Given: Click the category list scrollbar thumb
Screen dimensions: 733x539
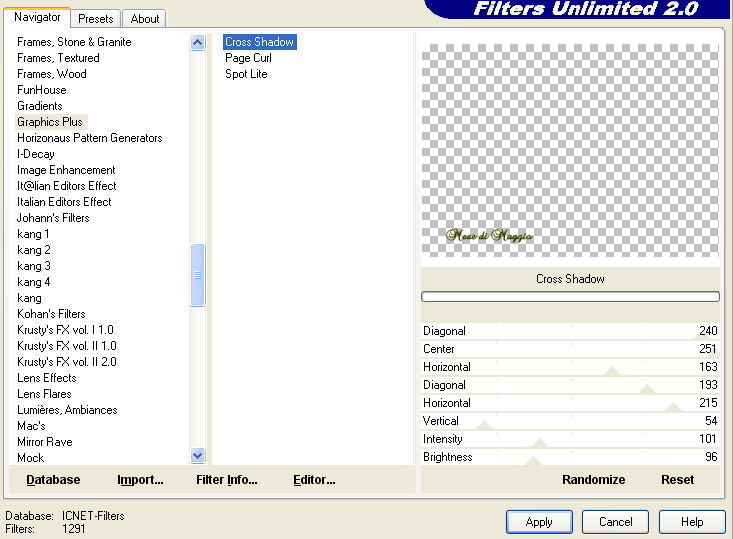Looking at the screenshot, I should (x=198, y=275).
